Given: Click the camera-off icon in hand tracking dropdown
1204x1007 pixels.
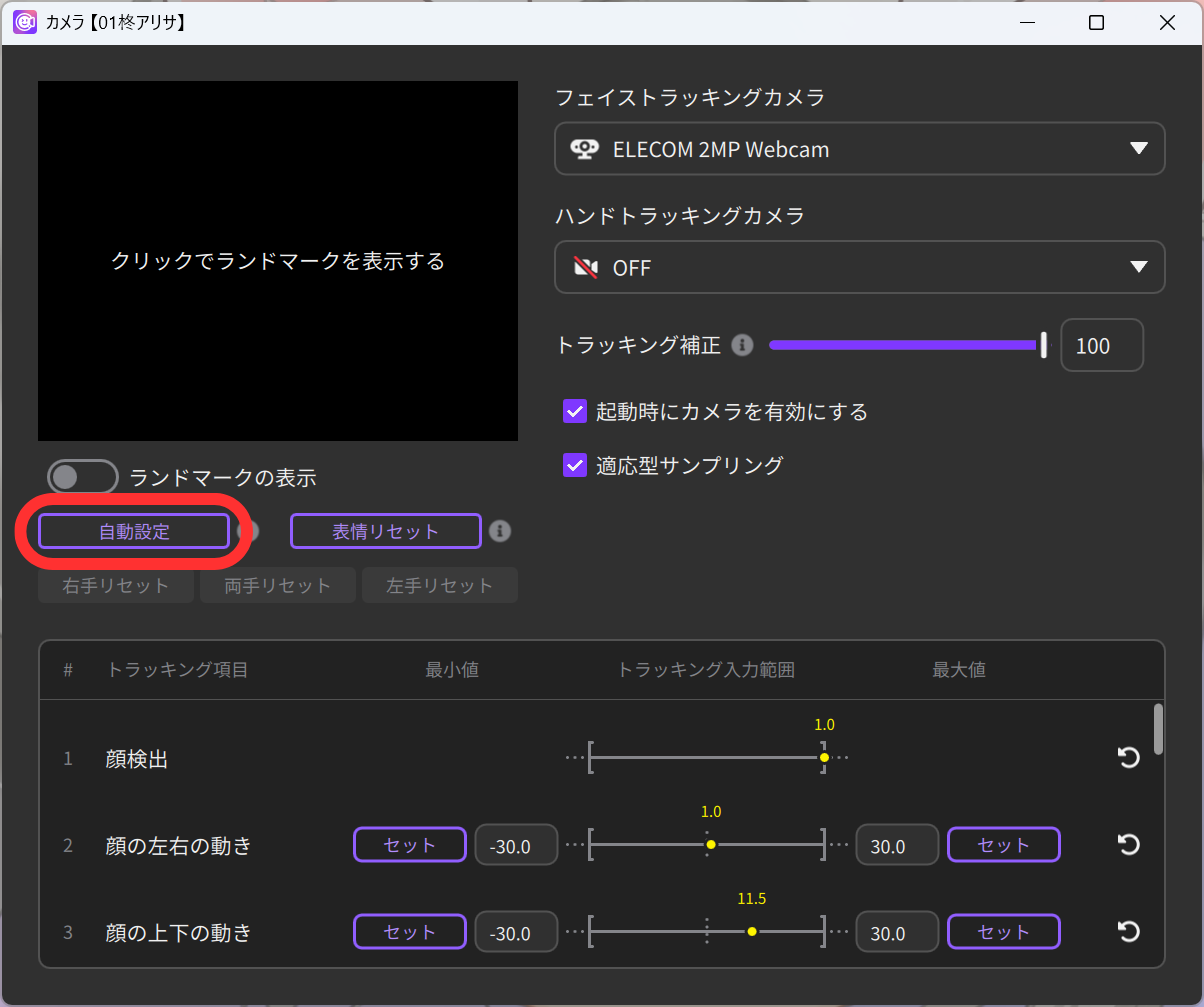Looking at the screenshot, I should 585,268.
